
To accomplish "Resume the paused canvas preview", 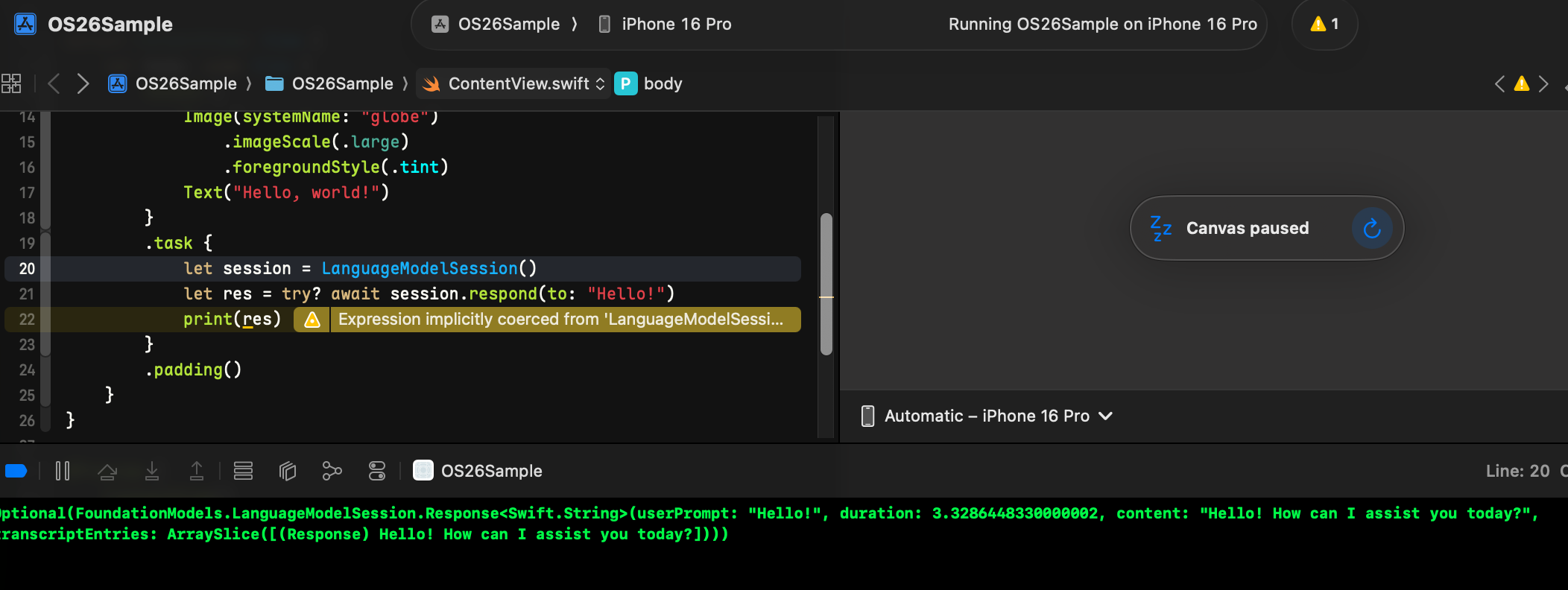I will coord(1371,228).
